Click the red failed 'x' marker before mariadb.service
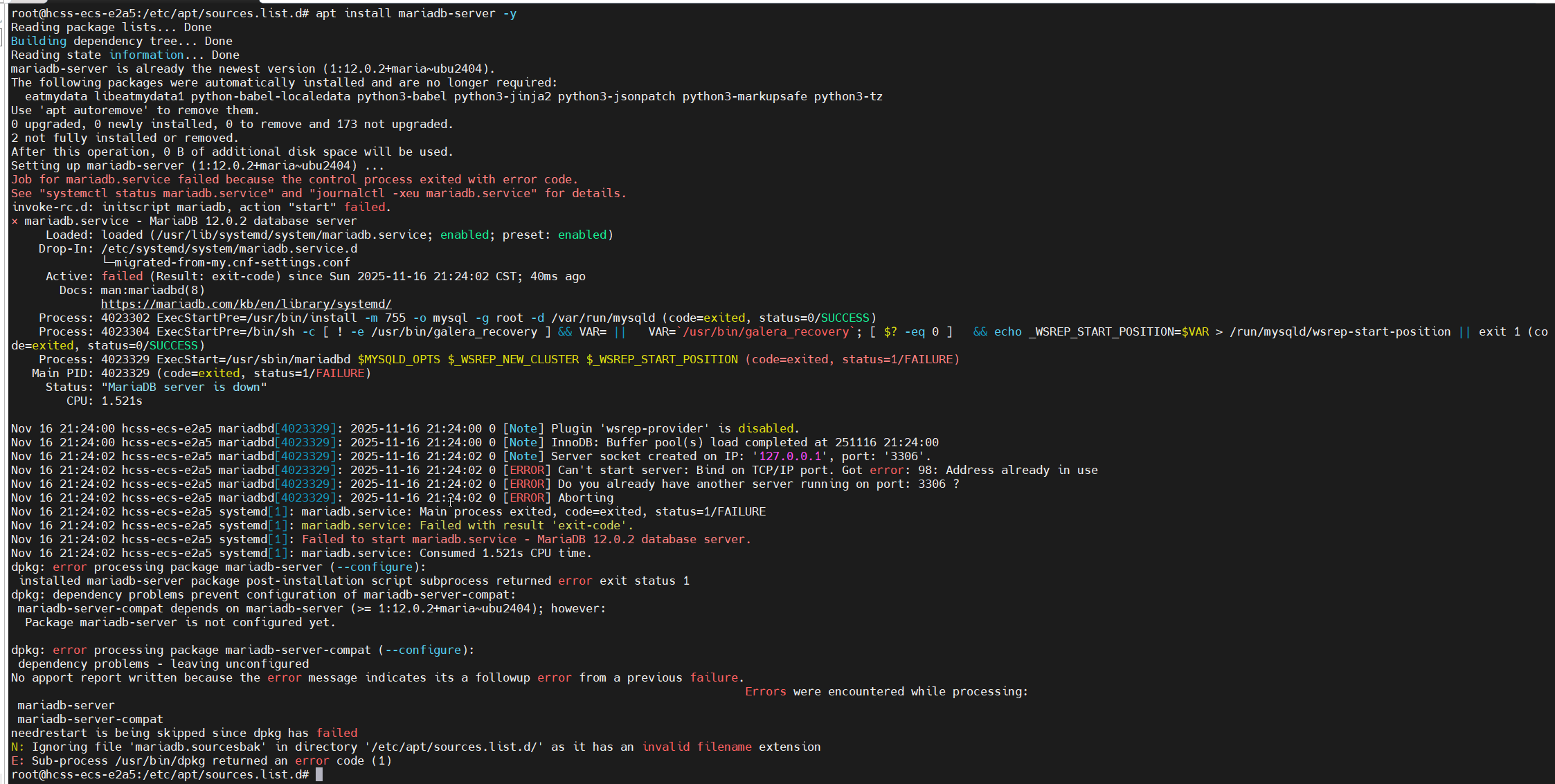 (x=15, y=221)
